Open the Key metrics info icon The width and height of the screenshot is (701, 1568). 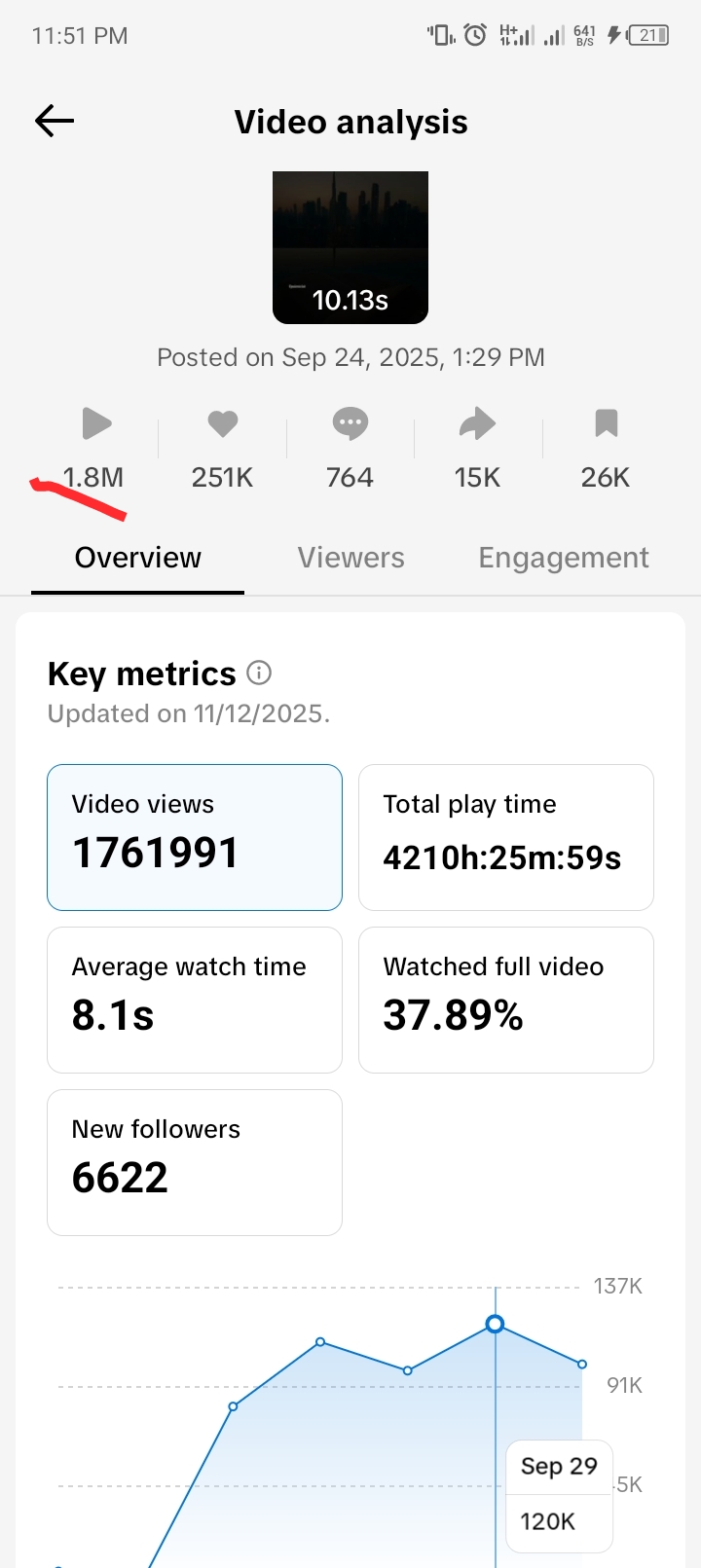259,673
